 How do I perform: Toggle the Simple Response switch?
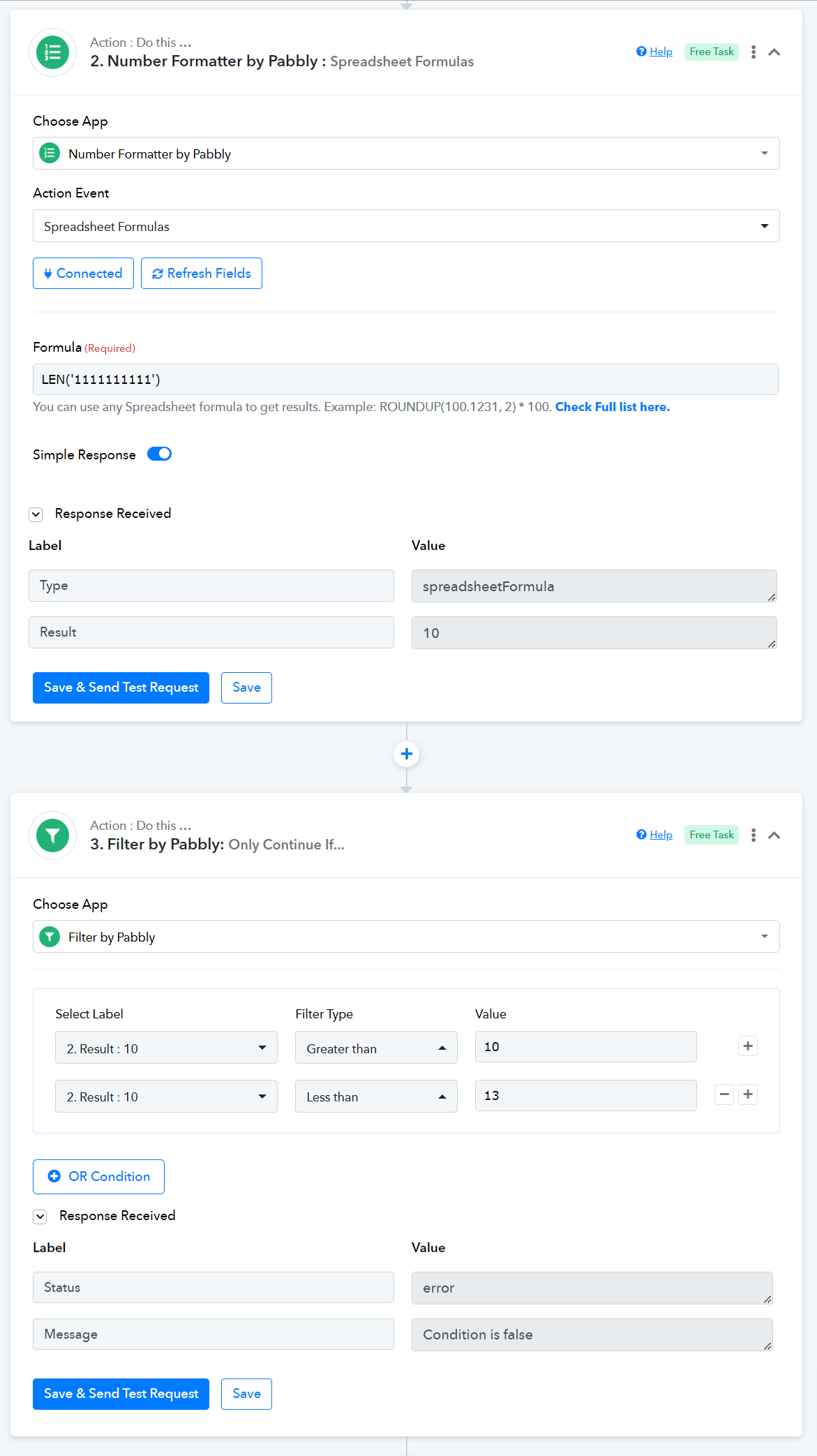[160, 454]
